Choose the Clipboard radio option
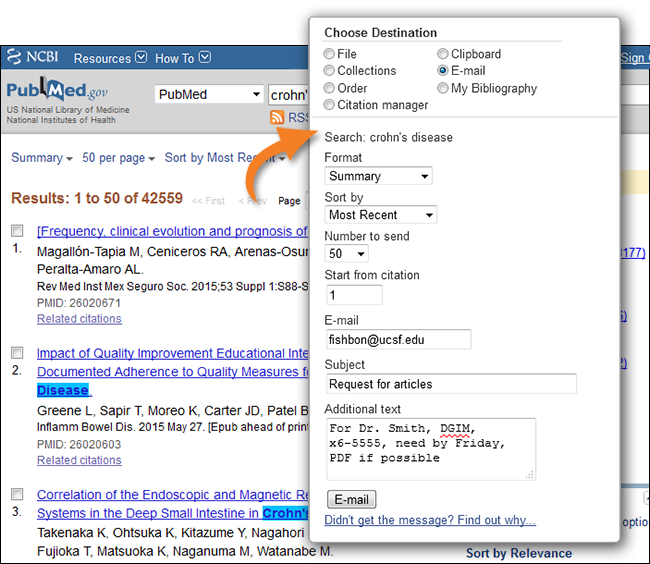Viewport: 650px width, 564px height. click(442, 54)
